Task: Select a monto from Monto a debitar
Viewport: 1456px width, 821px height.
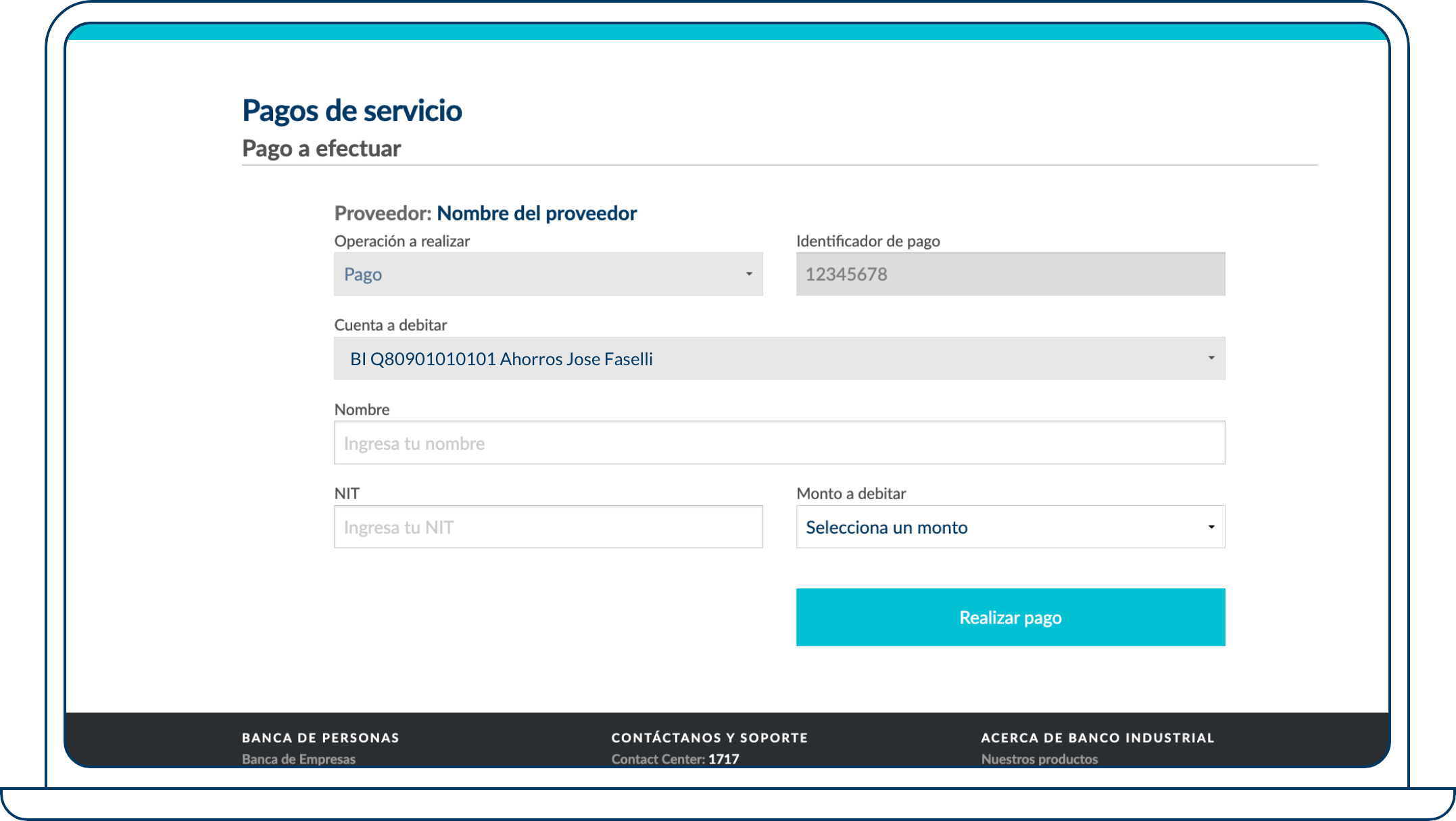Action: (x=1011, y=527)
